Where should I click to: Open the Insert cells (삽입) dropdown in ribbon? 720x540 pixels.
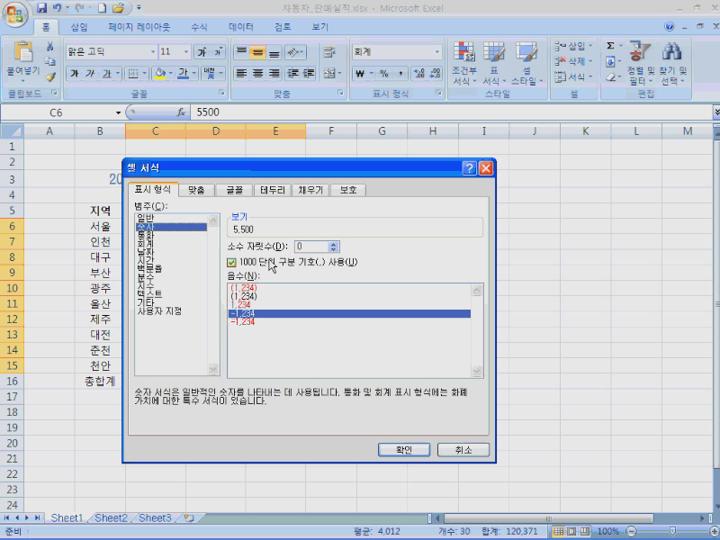[x=574, y=46]
